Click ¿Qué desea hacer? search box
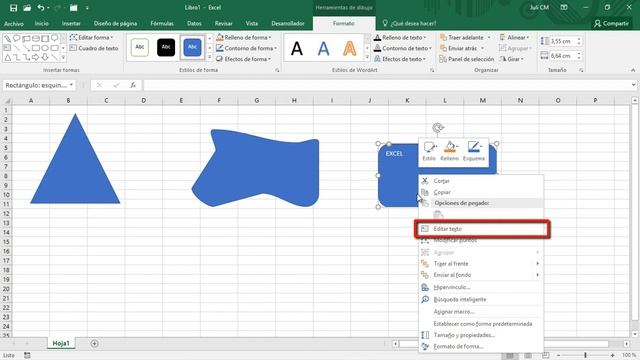Screen dimensions: 640x360 [x=409, y=23]
